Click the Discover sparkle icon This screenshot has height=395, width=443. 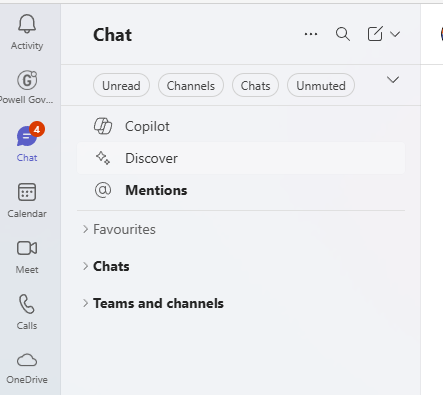coord(103,158)
